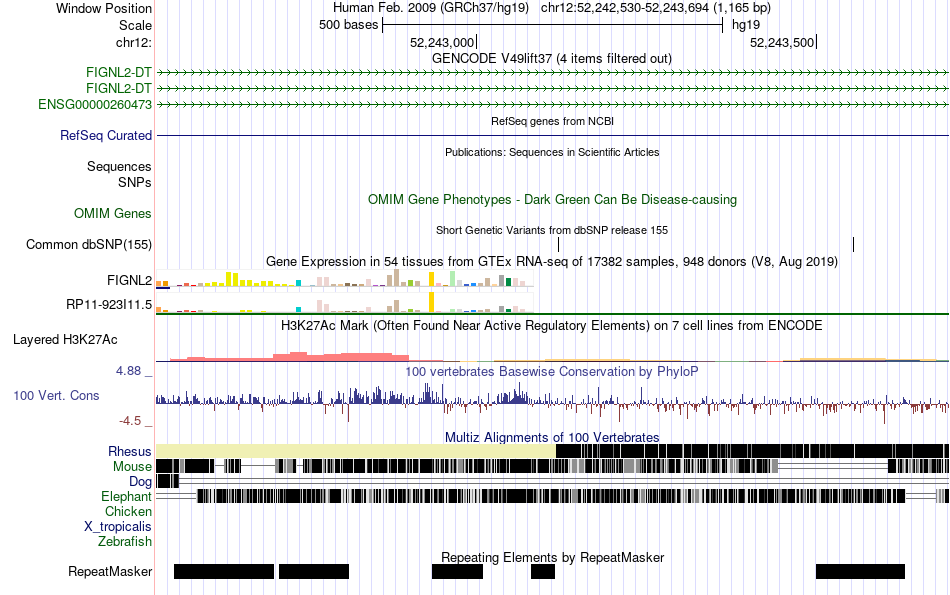Click the black Rhesus alignment block
This screenshot has height=595, width=950.
point(752,451)
